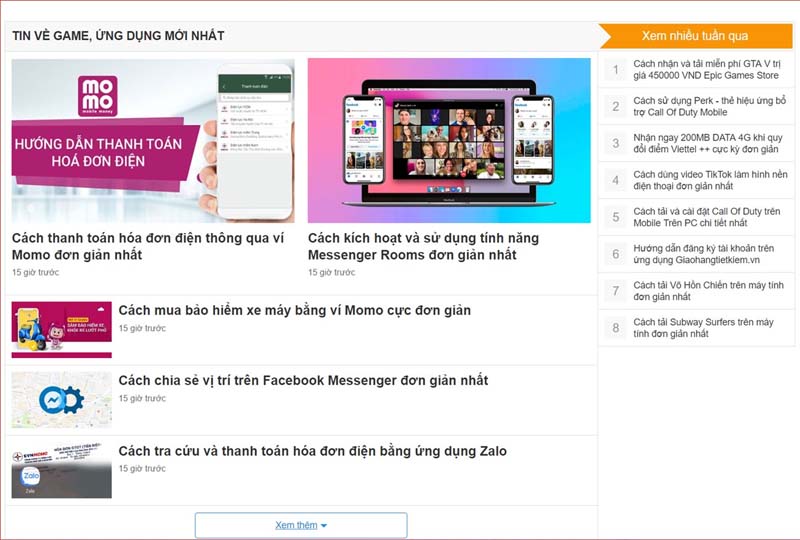Open the Facebook Messenger location sharing thumbnail
Image resolution: width=800 pixels, height=540 pixels.
pos(62,400)
